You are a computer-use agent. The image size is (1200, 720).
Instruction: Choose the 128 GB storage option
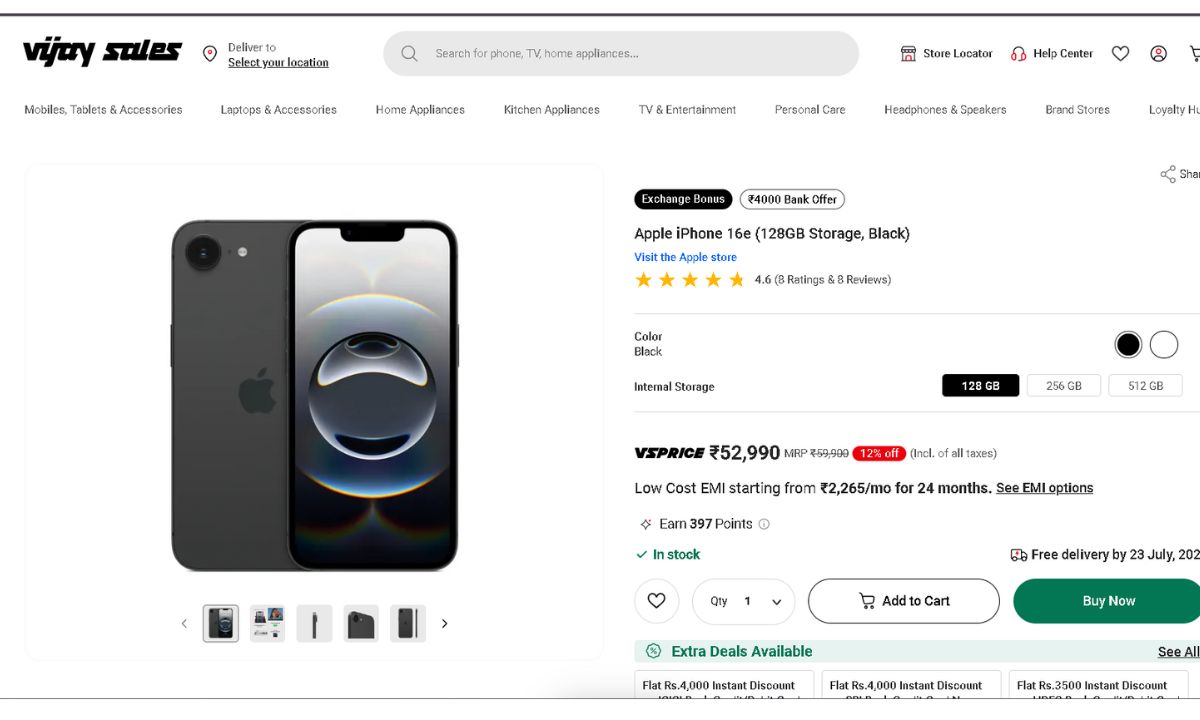click(x=980, y=386)
